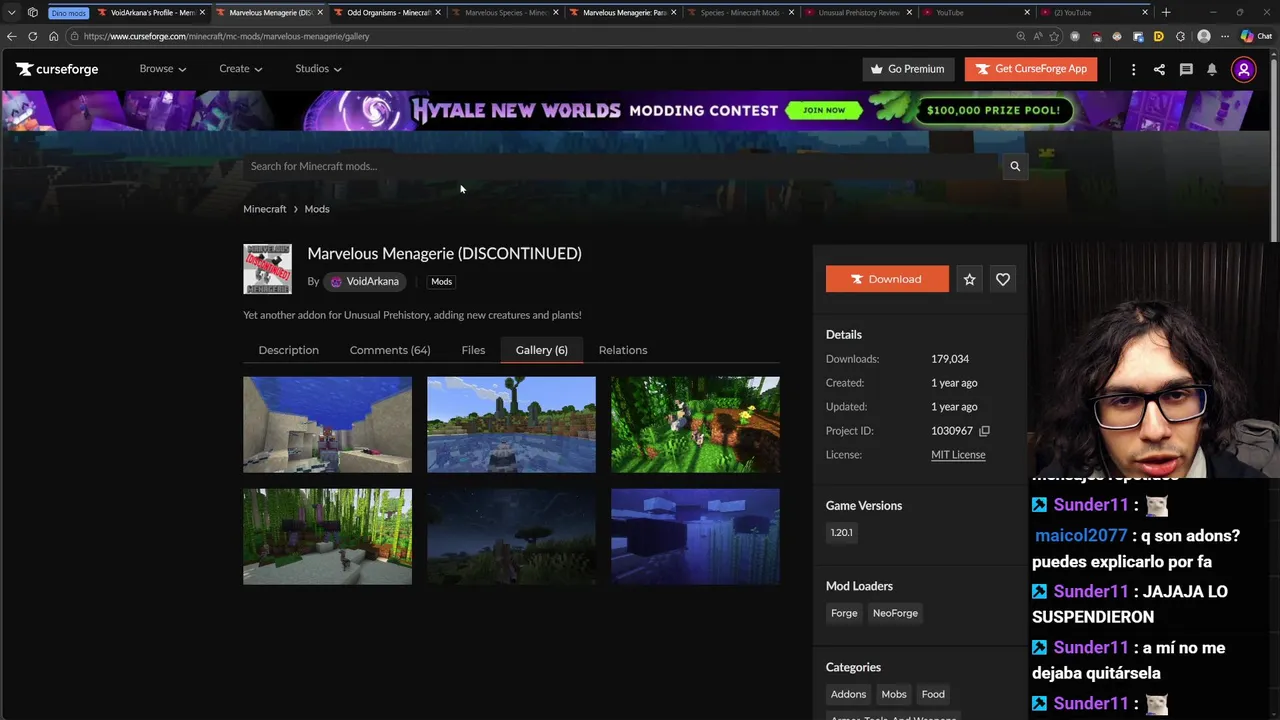
Task: Open the dark blue underwater gallery image
Action: pyautogui.click(x=695, y=537)
